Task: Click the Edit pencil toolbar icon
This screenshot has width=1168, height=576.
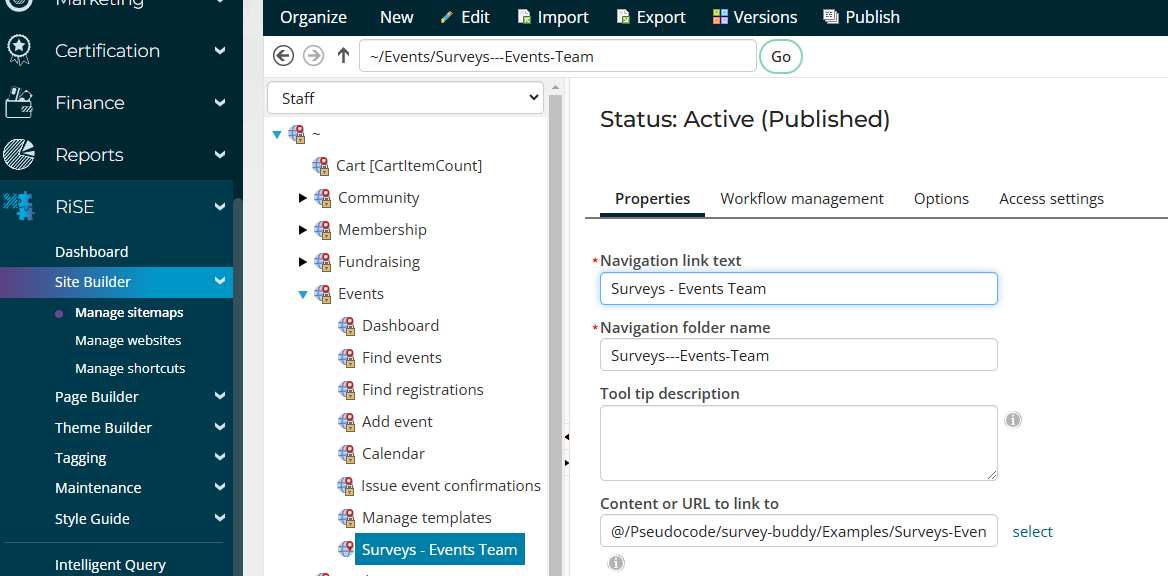Action: point(447,16)
